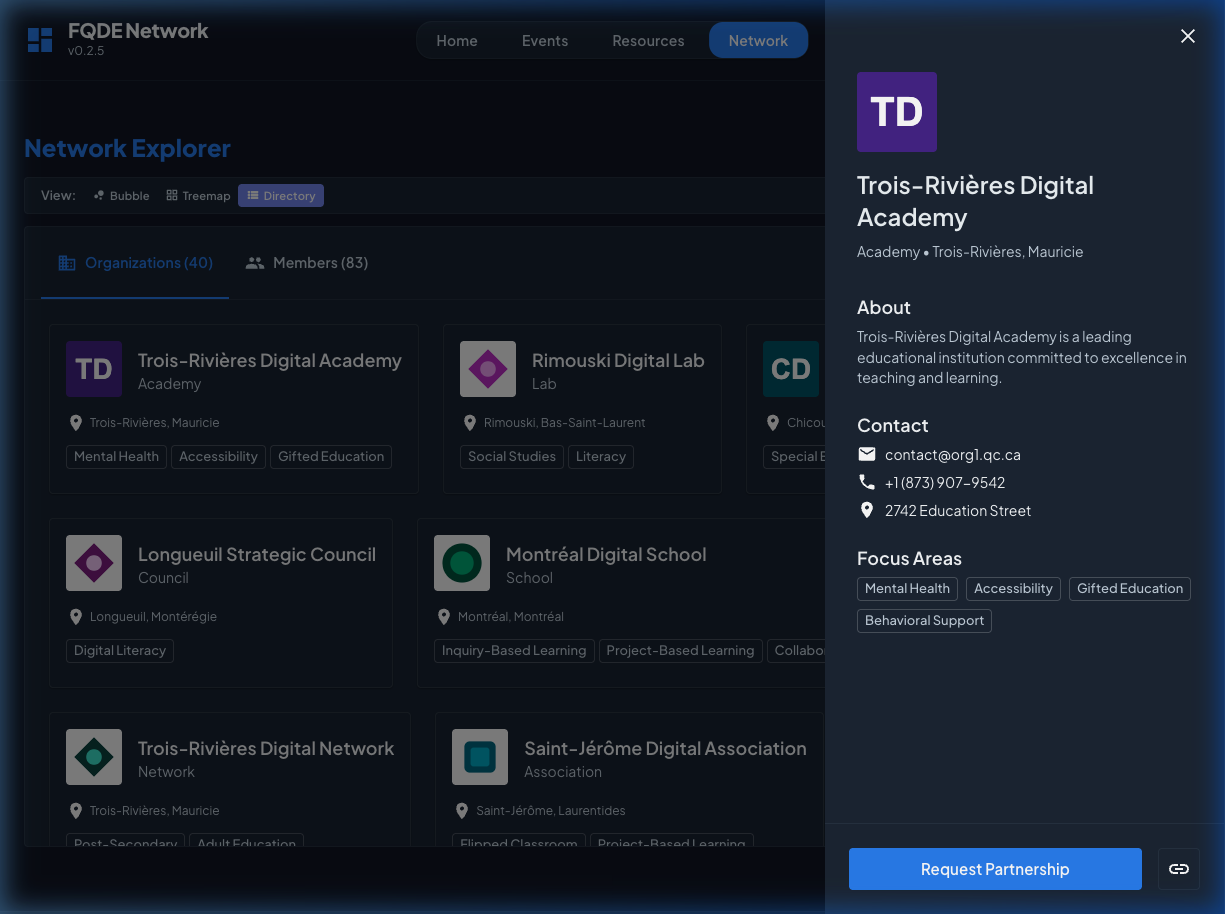Click the copy link icon button

(1178, 869)
